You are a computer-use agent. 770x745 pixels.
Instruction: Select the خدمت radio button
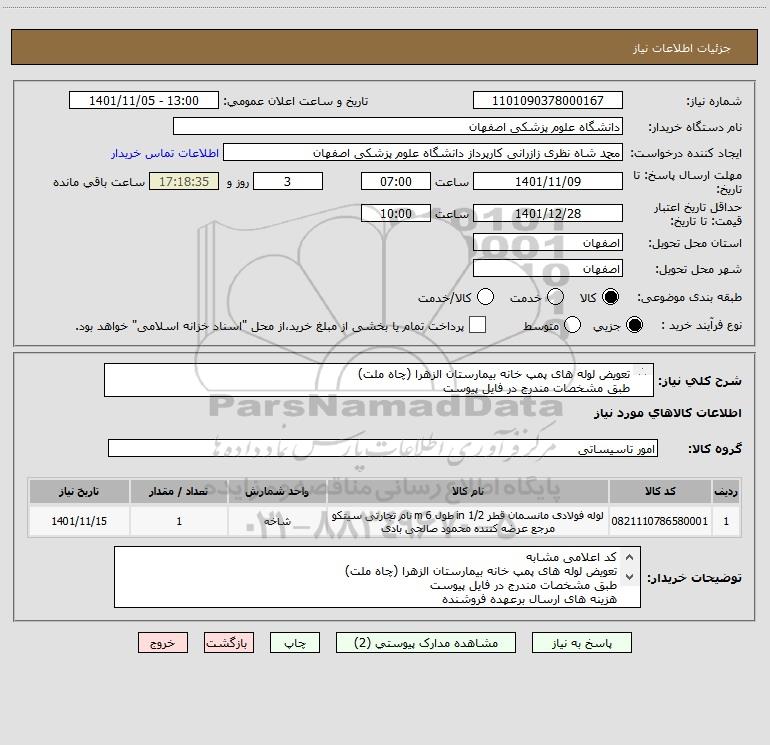coord(555,297)
